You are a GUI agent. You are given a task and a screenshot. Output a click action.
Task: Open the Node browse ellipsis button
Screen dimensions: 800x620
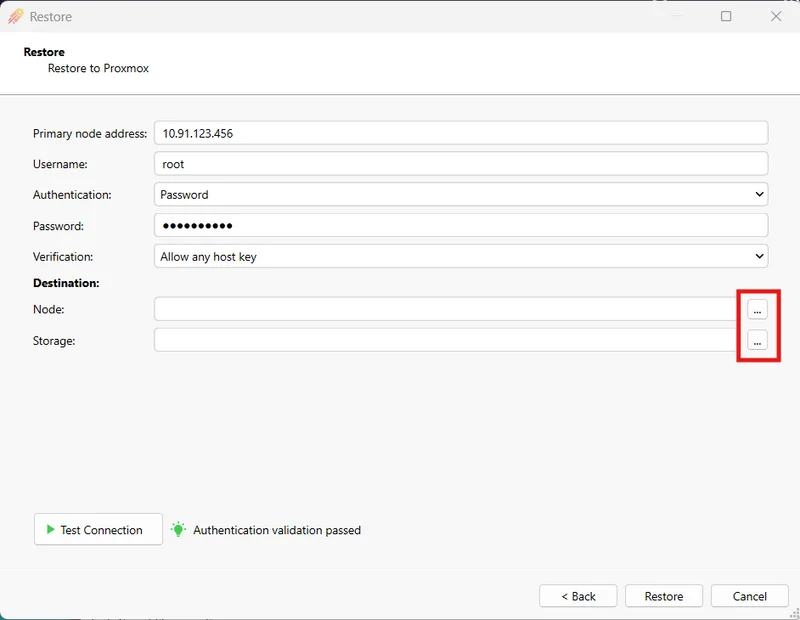coord(757,309)
